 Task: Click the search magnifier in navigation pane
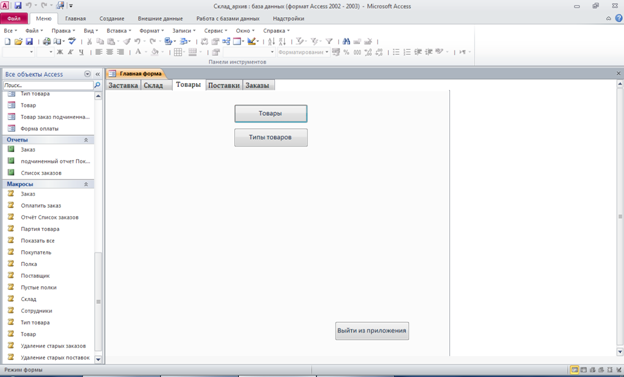click(x=97, y=85)
